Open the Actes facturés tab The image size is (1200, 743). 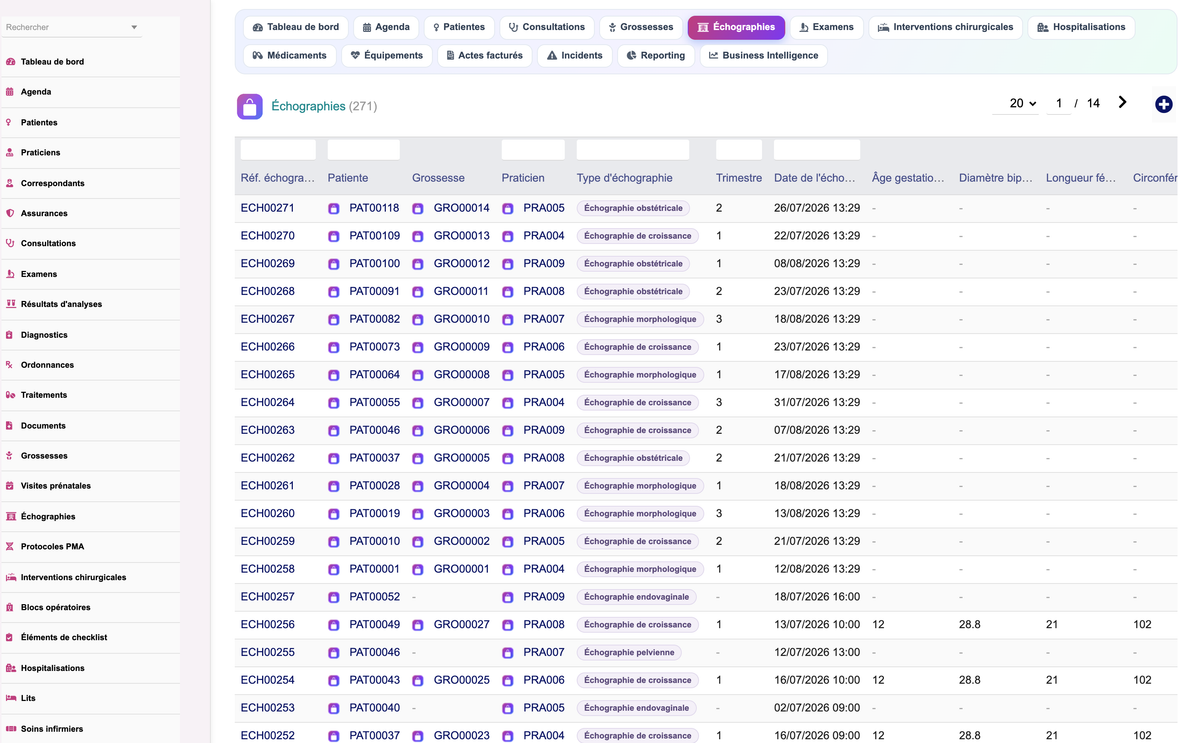coord(484,55)
